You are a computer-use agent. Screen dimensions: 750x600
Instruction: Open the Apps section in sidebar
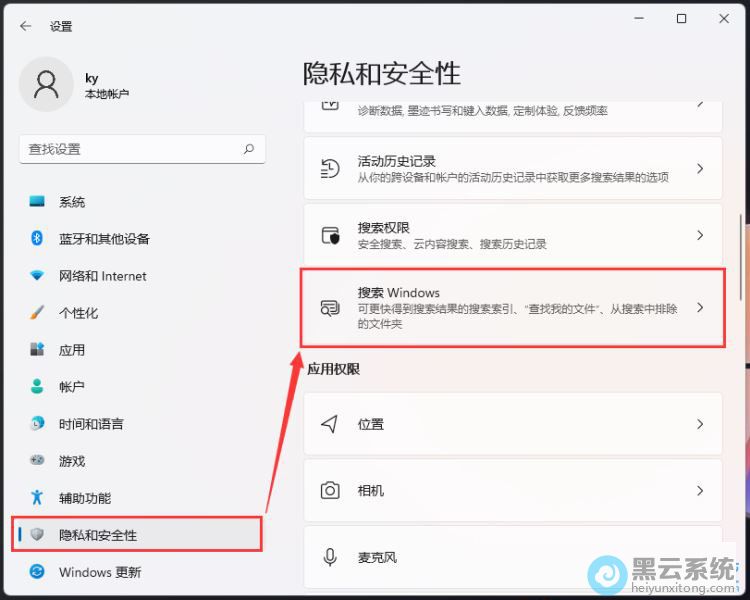click(x=72, y=350)
